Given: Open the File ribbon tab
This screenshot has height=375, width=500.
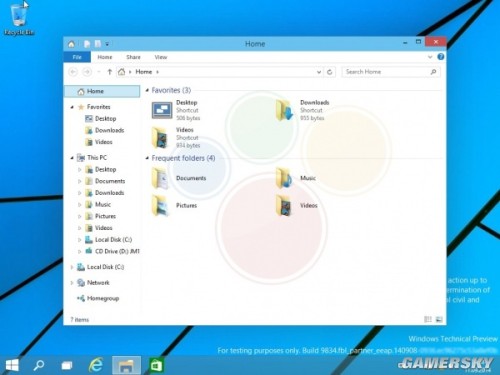Looking at the screenshot, I should click(77, 57).
